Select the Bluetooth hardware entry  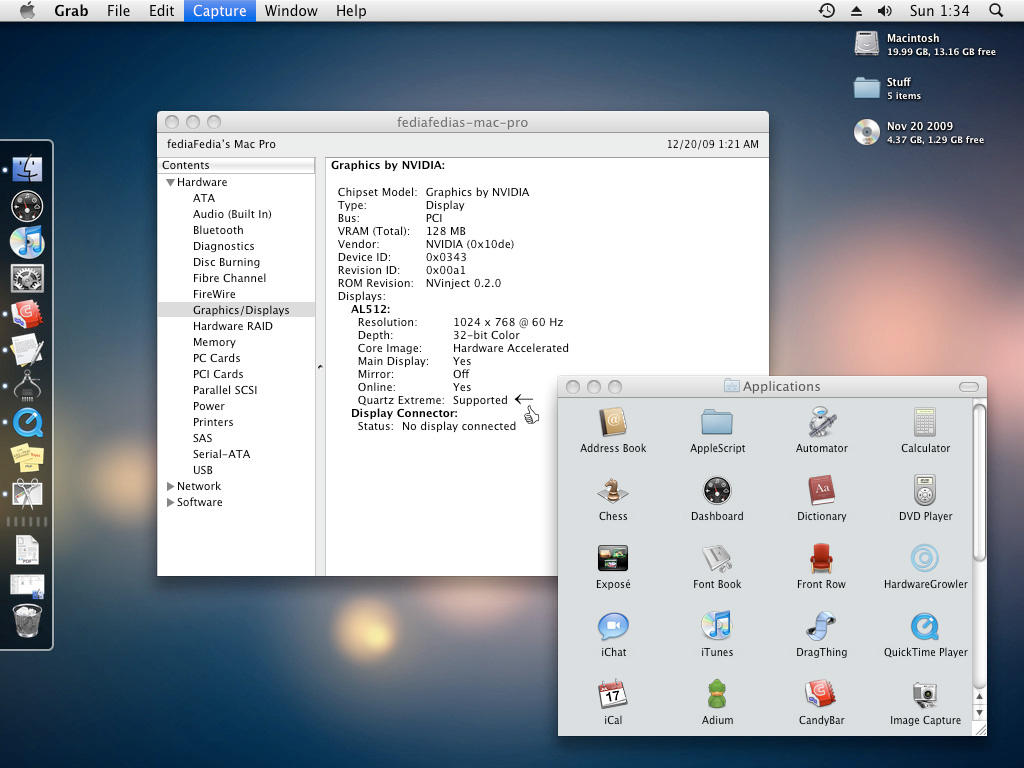point(217,230)
